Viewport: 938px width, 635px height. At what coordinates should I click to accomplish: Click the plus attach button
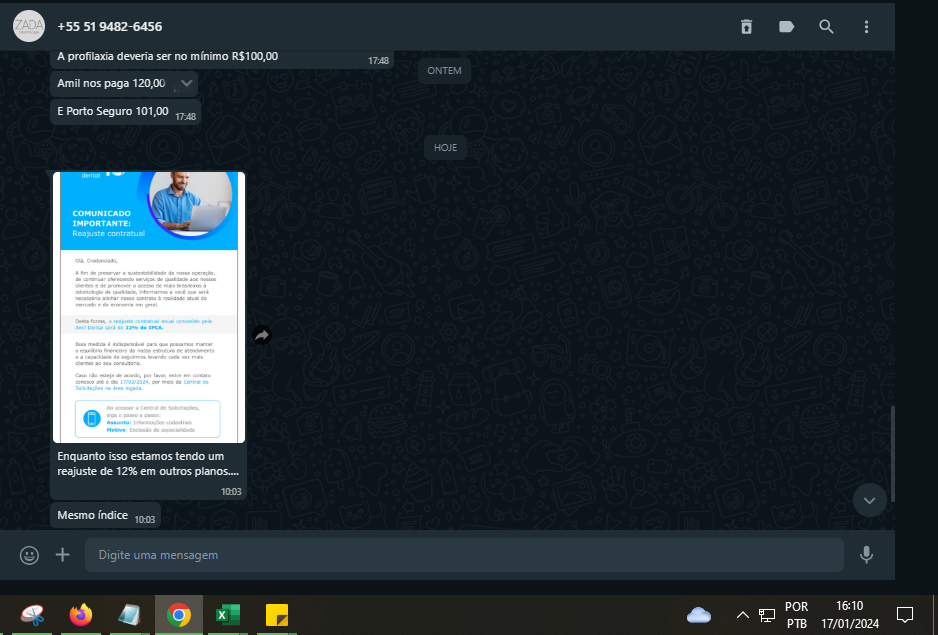point(63,554)
